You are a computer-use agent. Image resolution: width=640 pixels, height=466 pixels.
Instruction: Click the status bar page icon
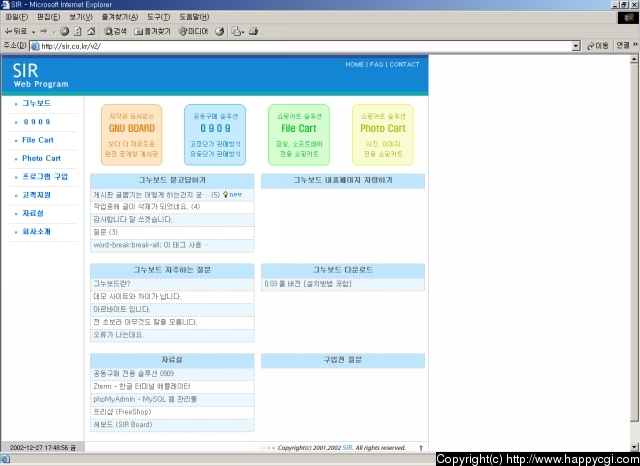(x=5, y=459)
